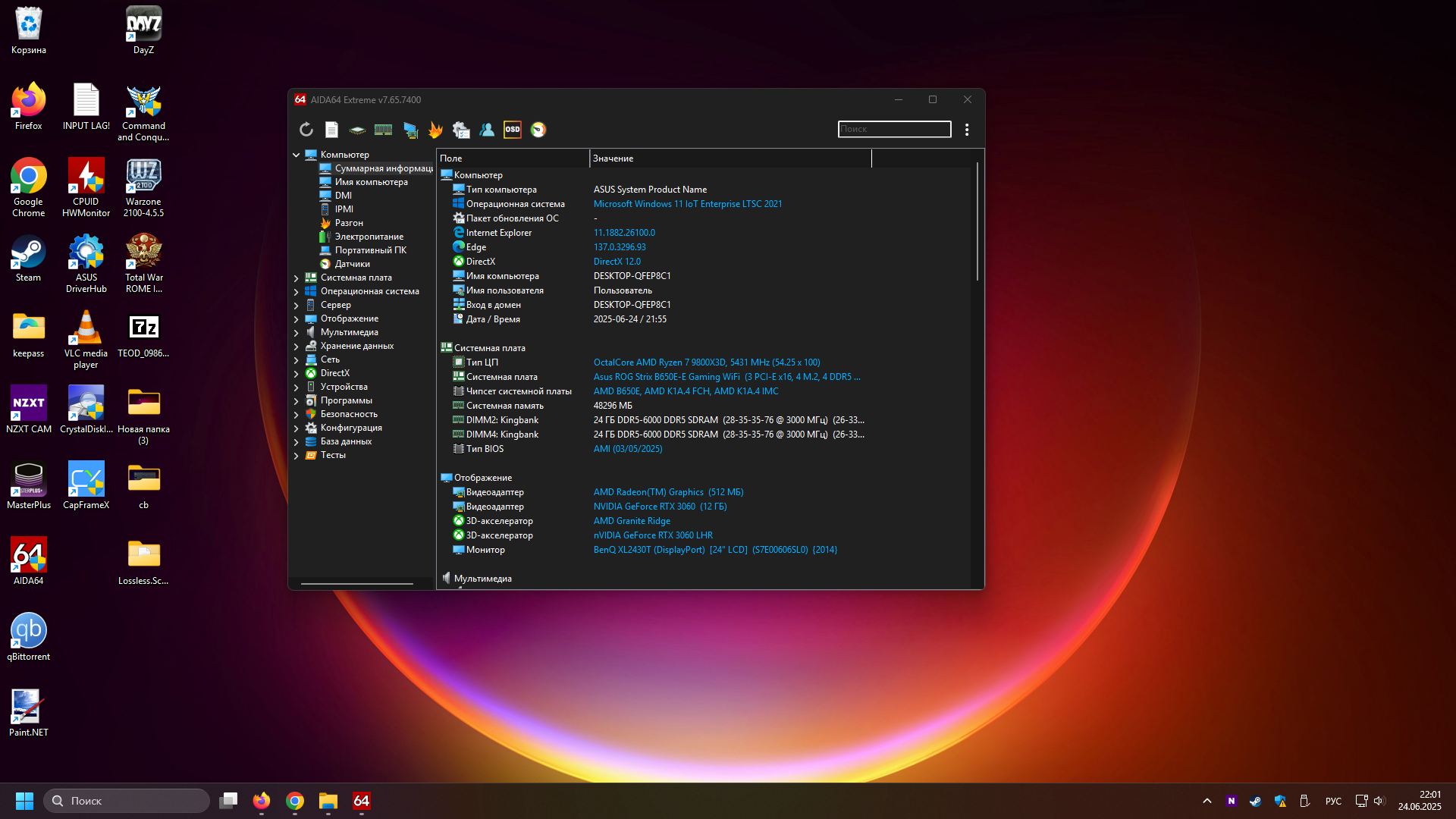
Task: Select the CPUID HWMonitor desktop icon
Action: 86,187
